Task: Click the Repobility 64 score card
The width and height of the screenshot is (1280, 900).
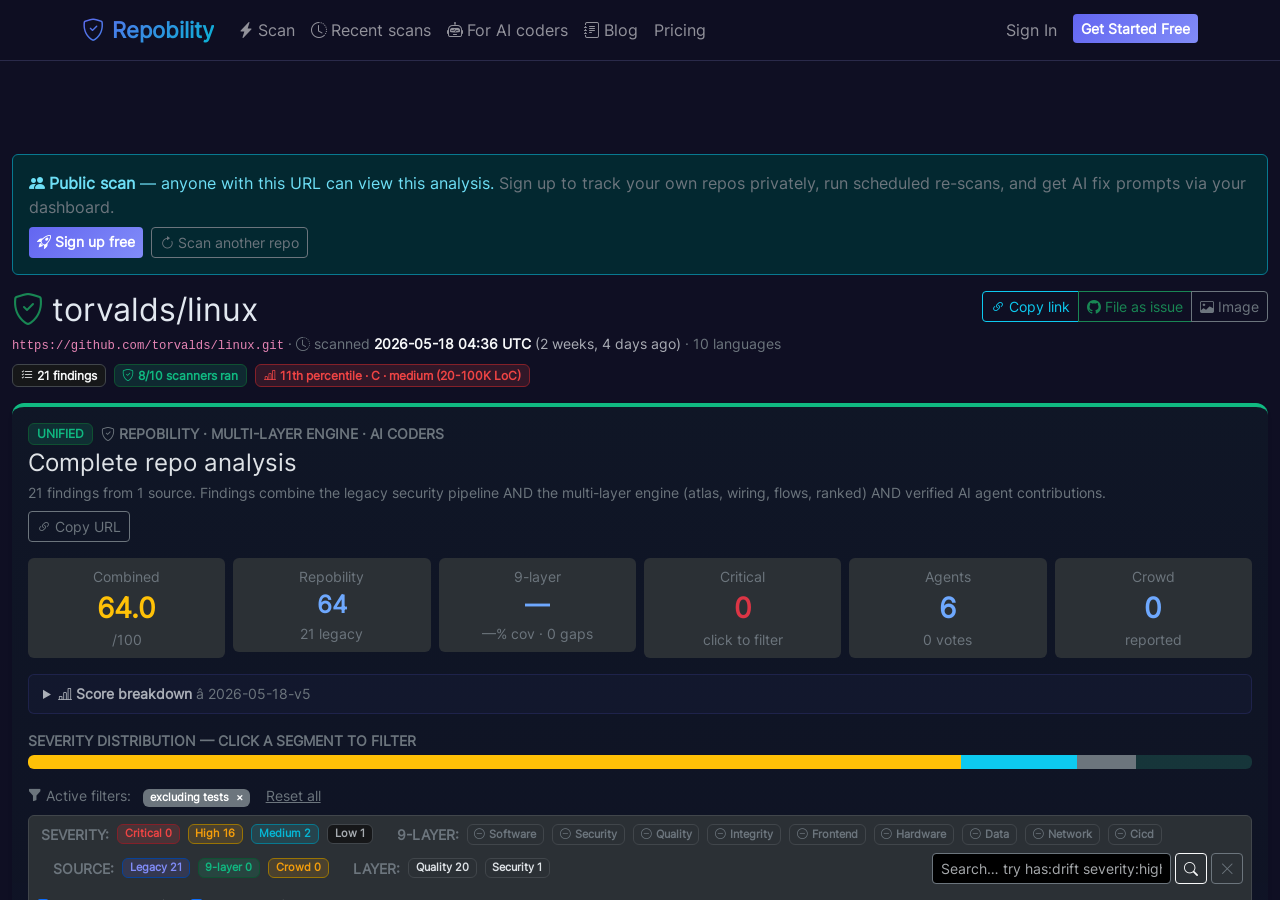Action: point(332,605)
